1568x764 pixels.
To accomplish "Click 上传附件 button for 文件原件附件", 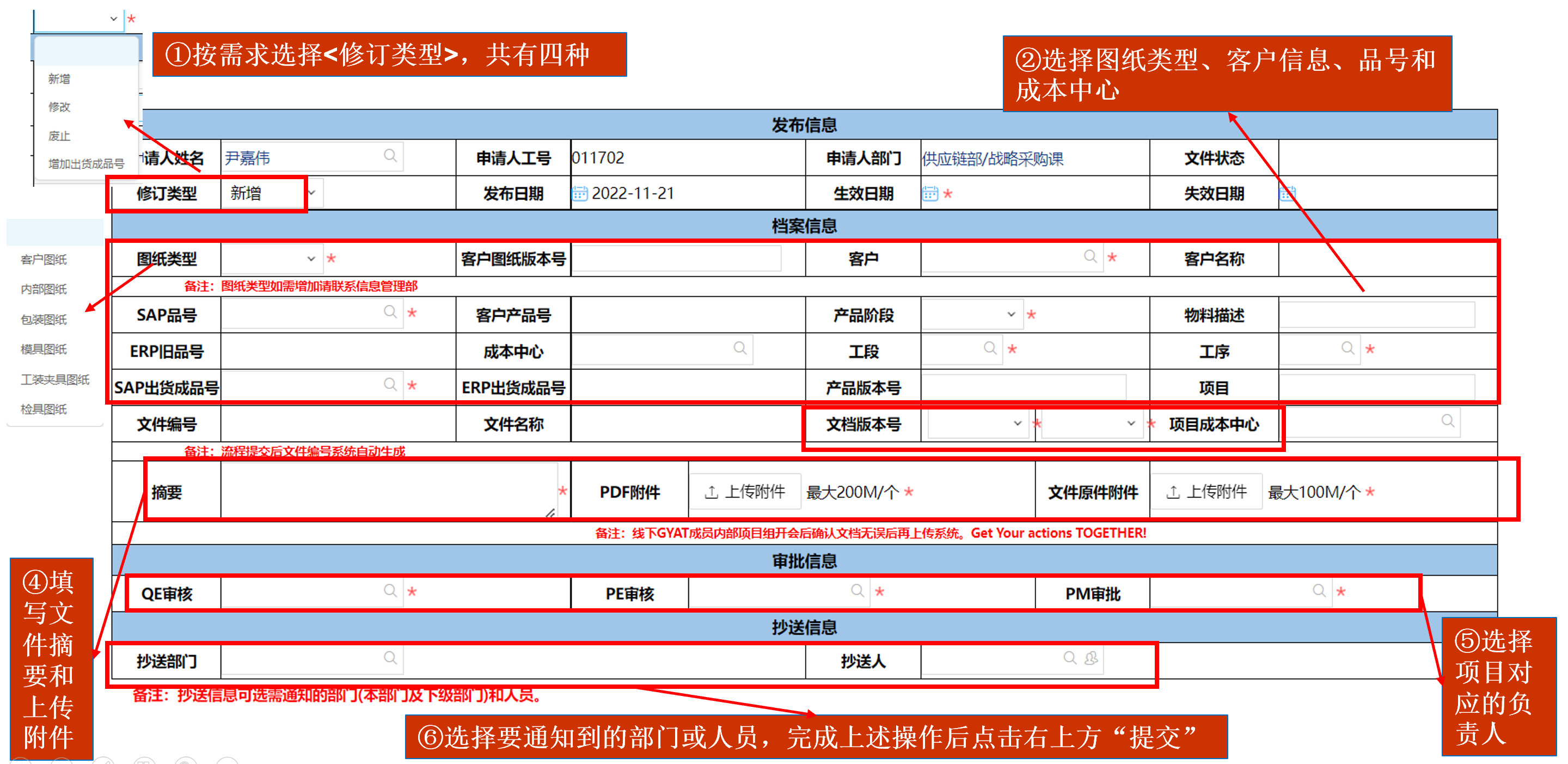I will point(1206,492).
